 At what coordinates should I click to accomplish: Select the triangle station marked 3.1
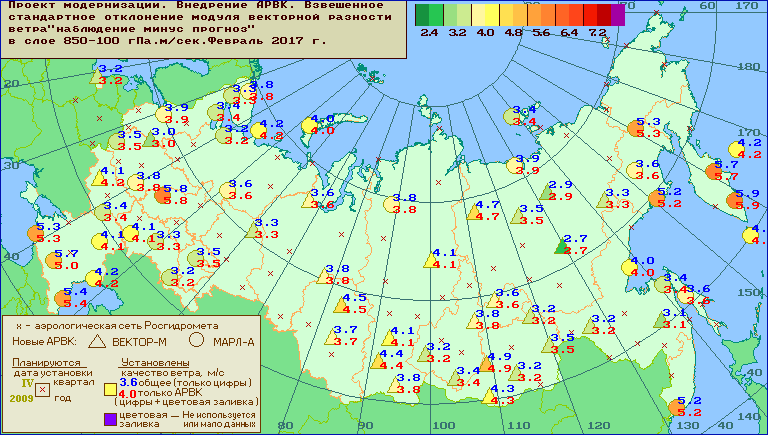(661, 320)
